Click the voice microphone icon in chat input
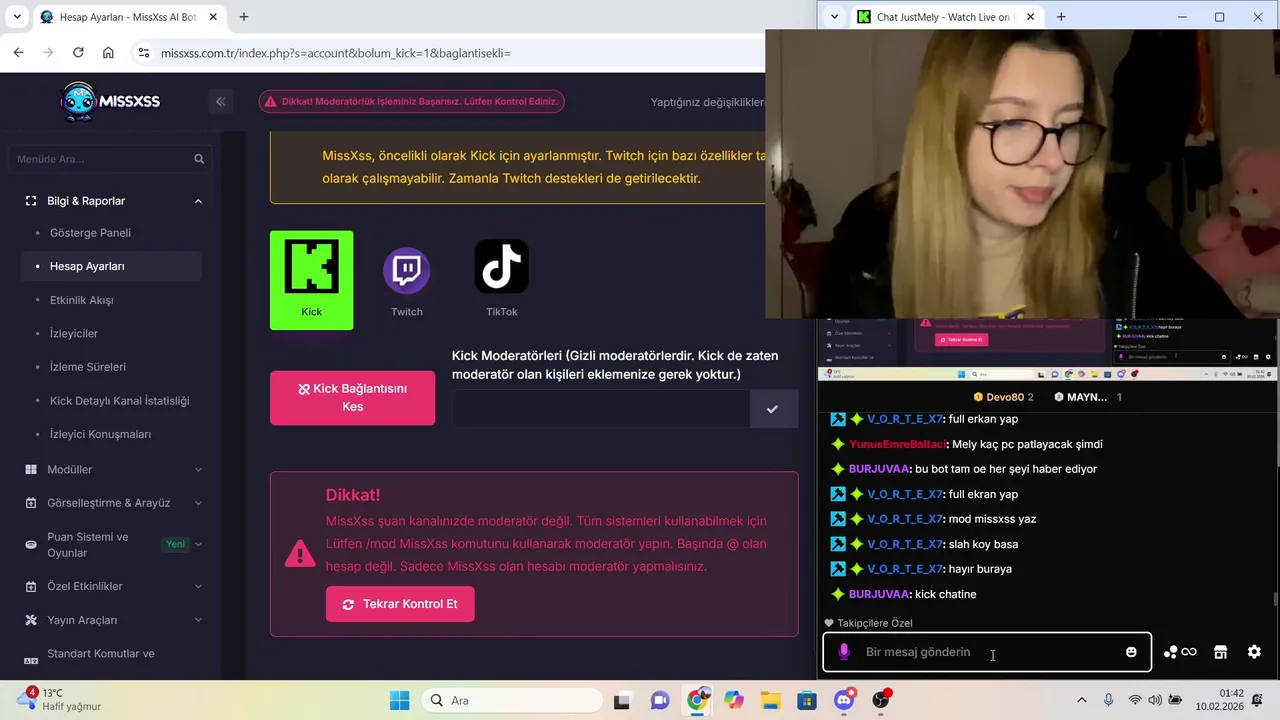 click(x=843, y=652)
